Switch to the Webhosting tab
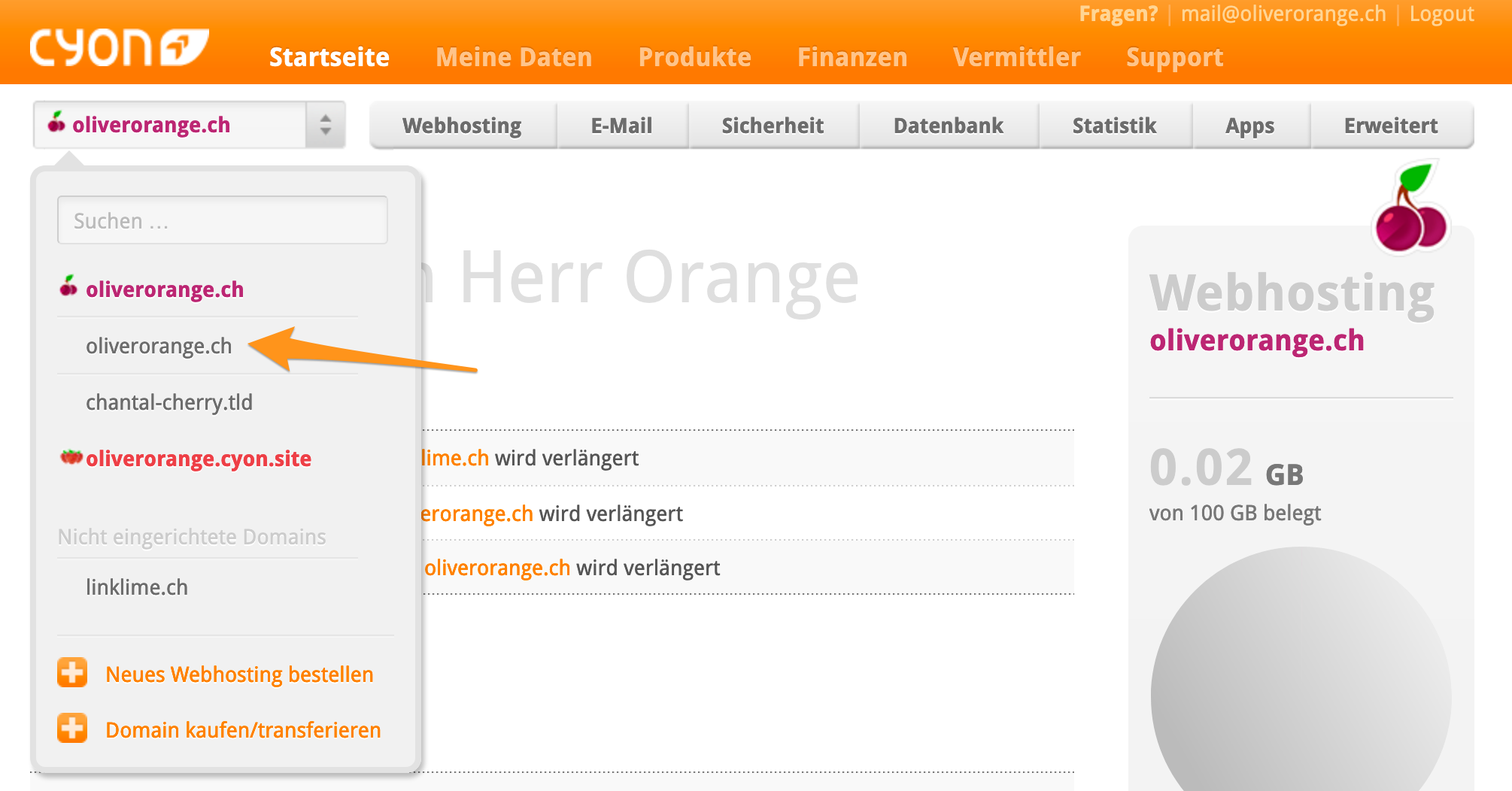 tap(463, 126)
